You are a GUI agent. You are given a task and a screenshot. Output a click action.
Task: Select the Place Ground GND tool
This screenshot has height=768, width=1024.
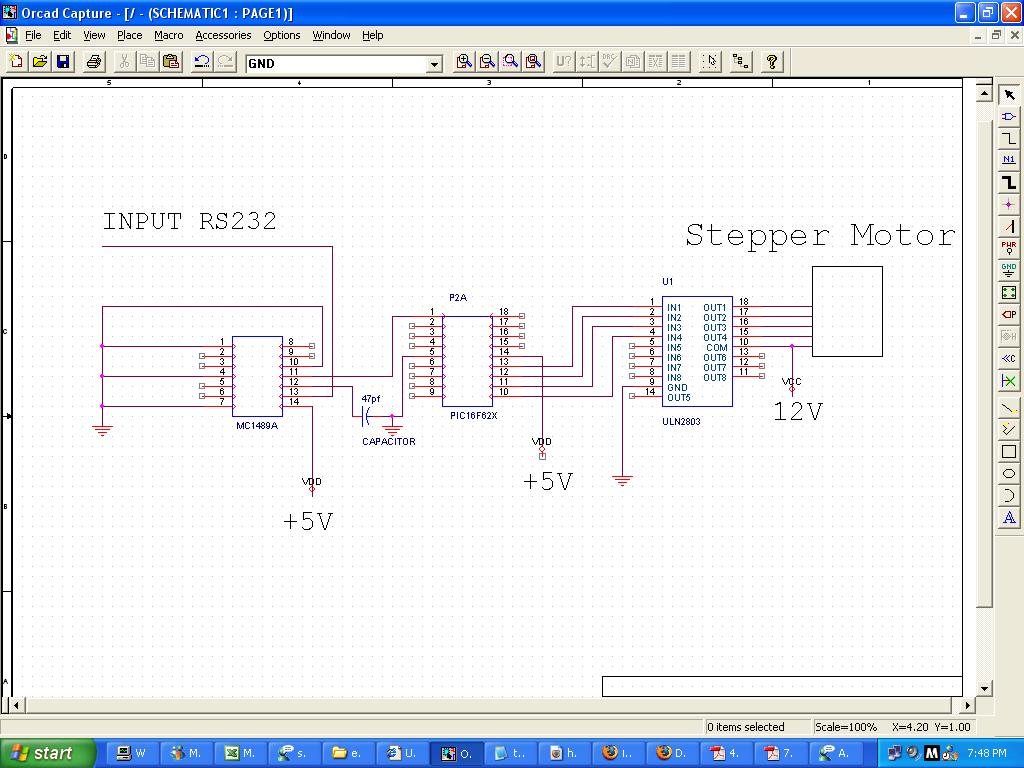(x=1009, y=270)
